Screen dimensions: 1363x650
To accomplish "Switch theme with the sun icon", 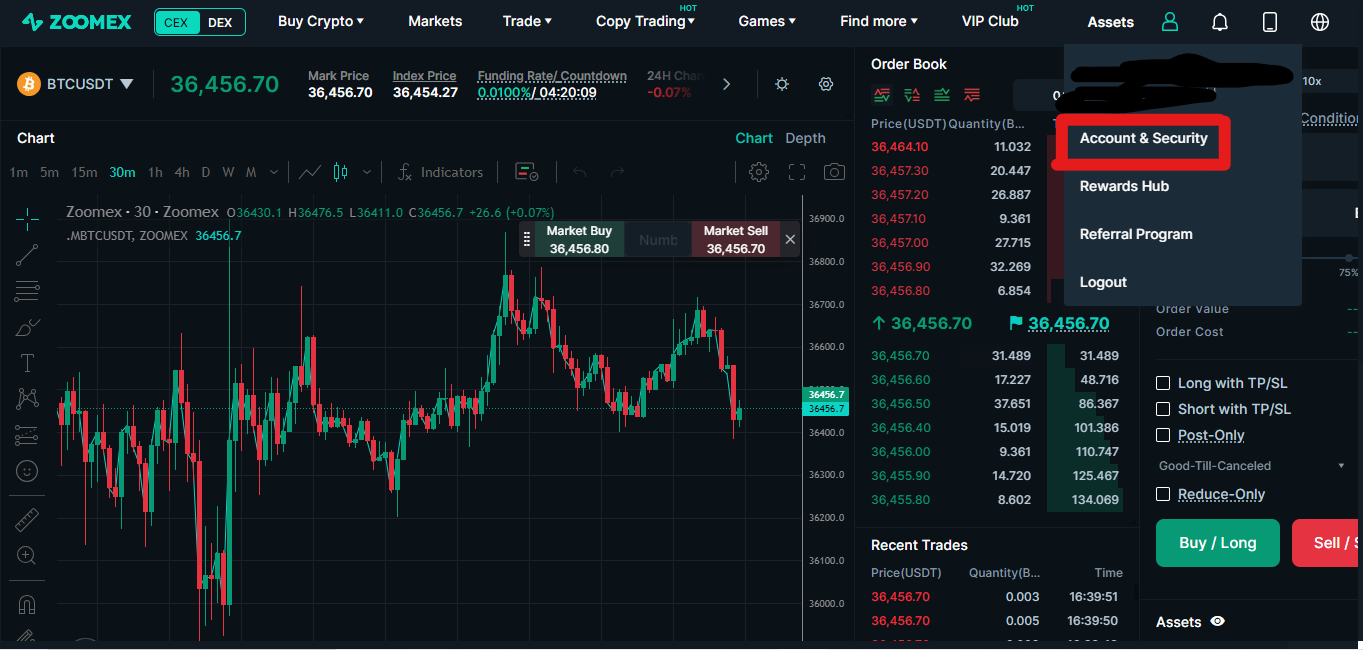I will coord(782,85).
